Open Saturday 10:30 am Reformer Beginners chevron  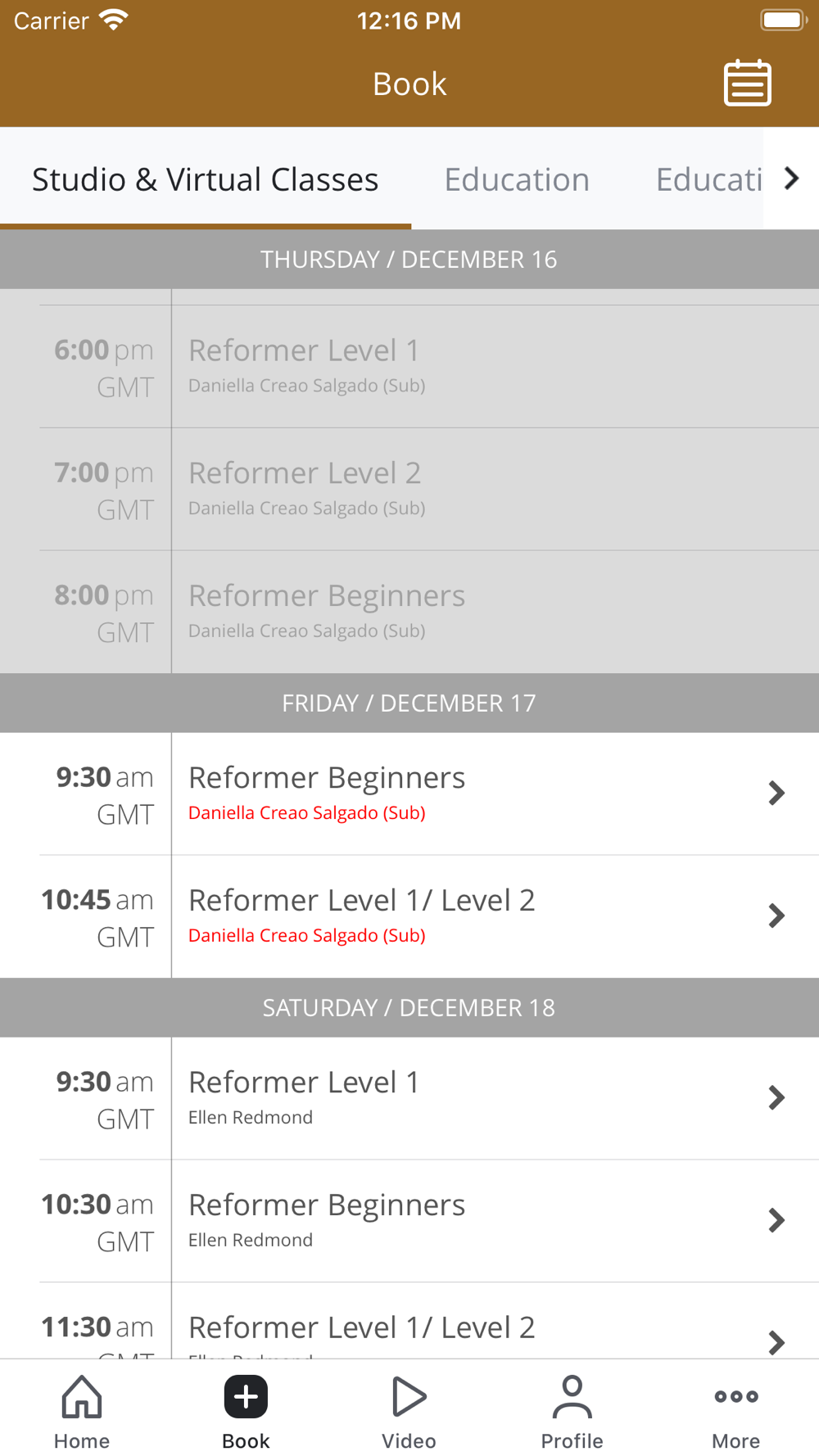point(776,1220)
